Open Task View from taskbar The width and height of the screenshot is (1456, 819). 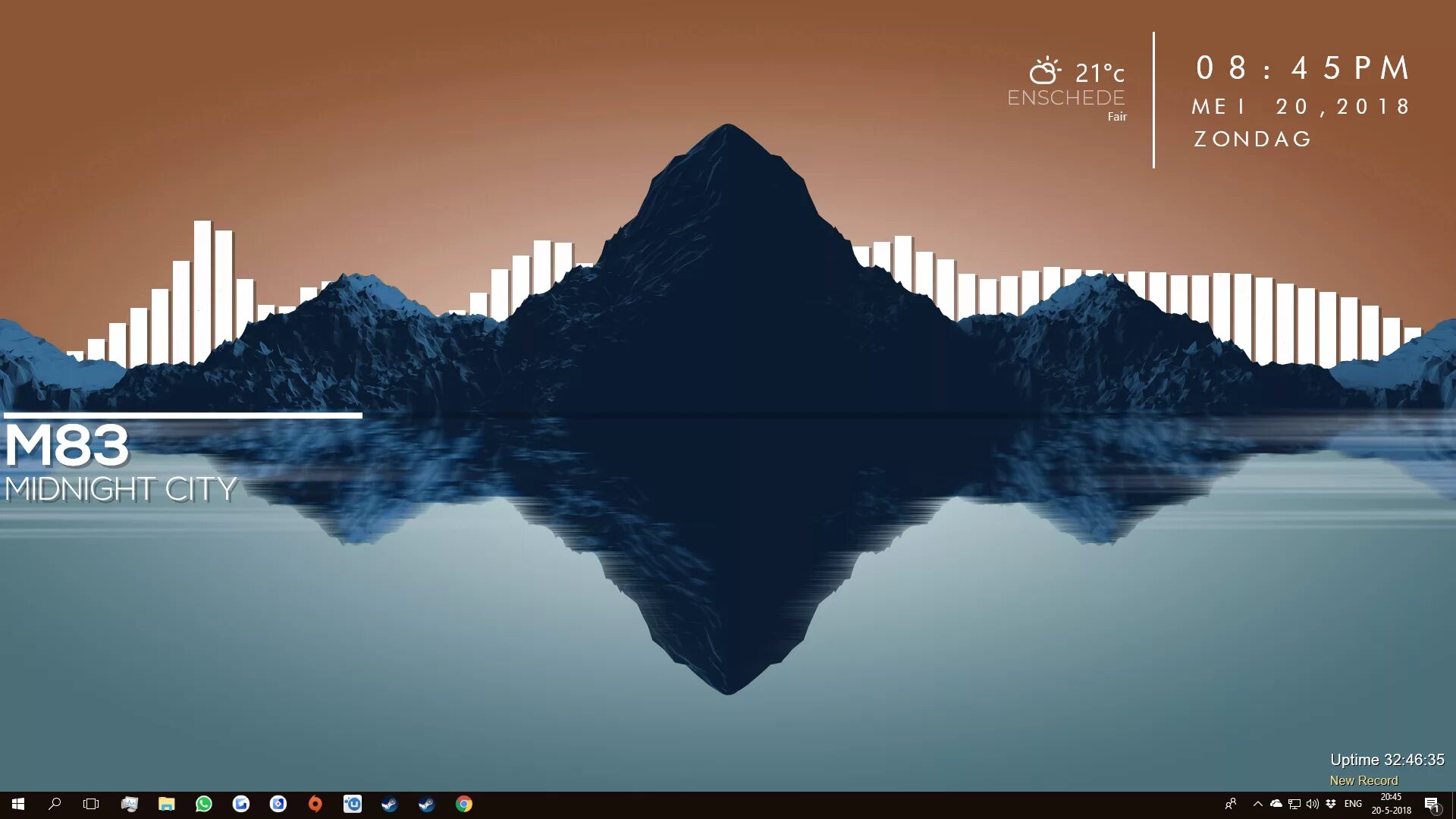click(x=91, y=804)
